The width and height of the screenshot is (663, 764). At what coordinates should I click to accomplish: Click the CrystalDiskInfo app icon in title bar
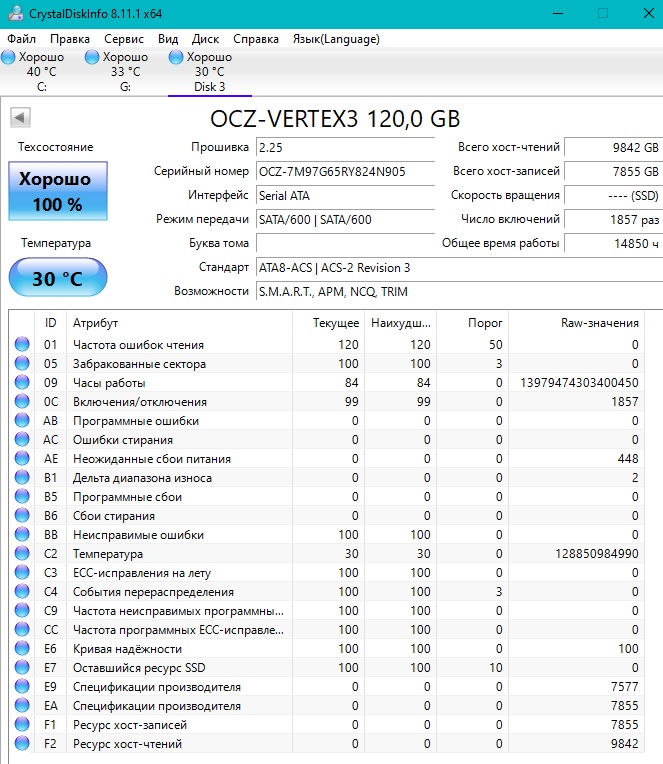[x=16, y=13]
